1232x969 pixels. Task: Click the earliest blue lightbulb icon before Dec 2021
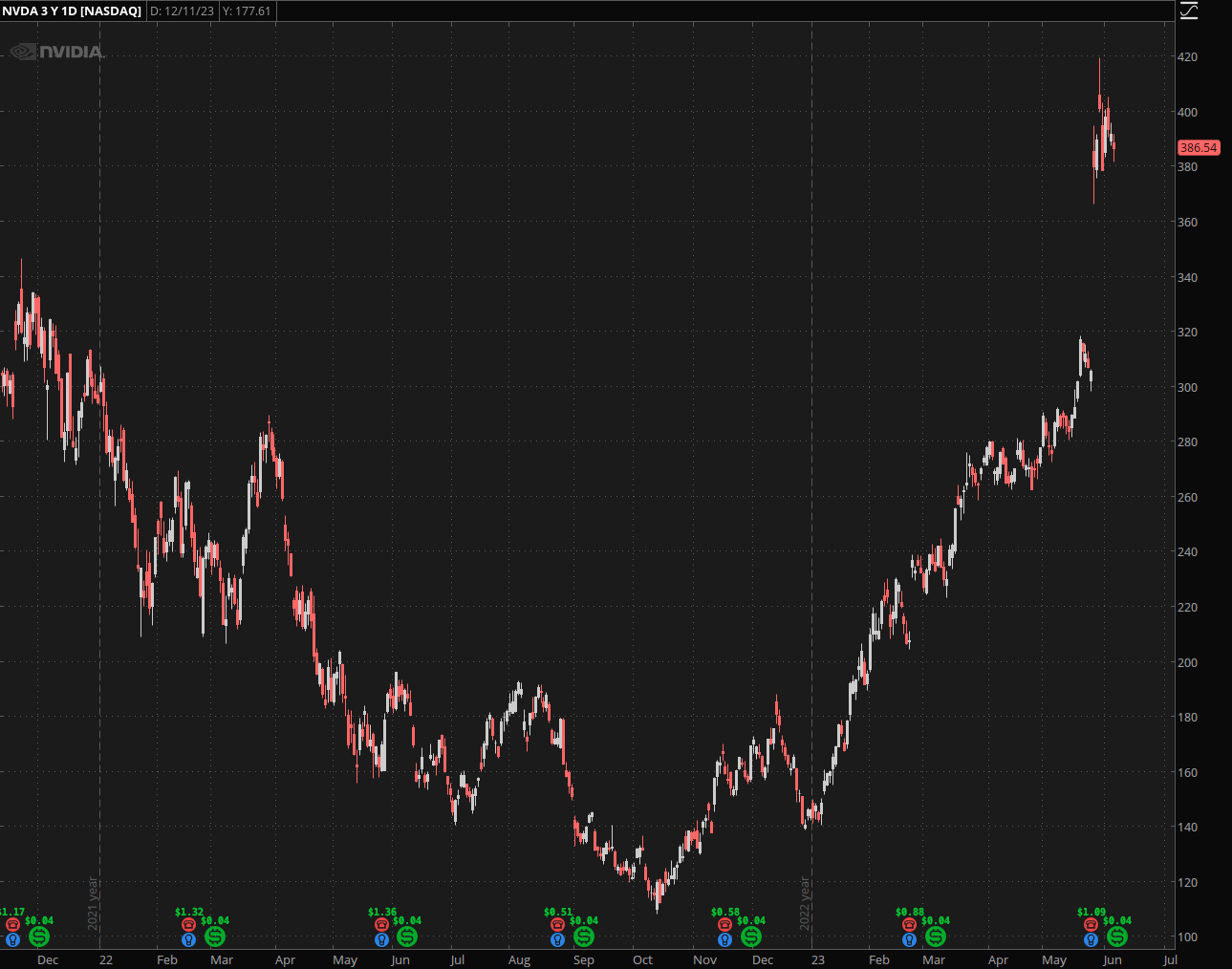[x=12, y=940]
